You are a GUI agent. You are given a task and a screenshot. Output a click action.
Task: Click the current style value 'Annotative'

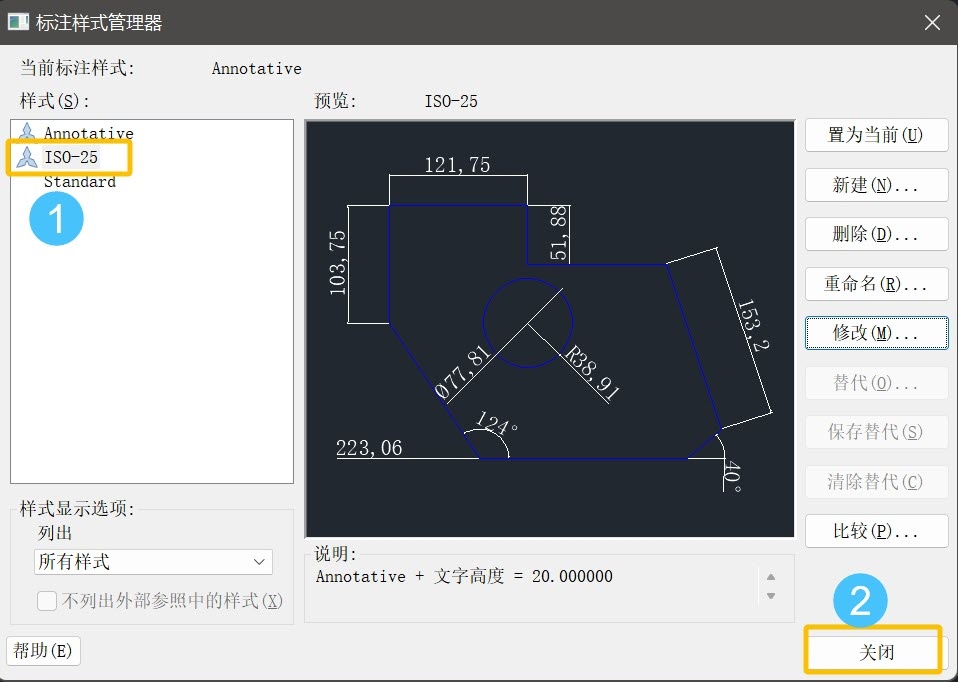point(257,68)
